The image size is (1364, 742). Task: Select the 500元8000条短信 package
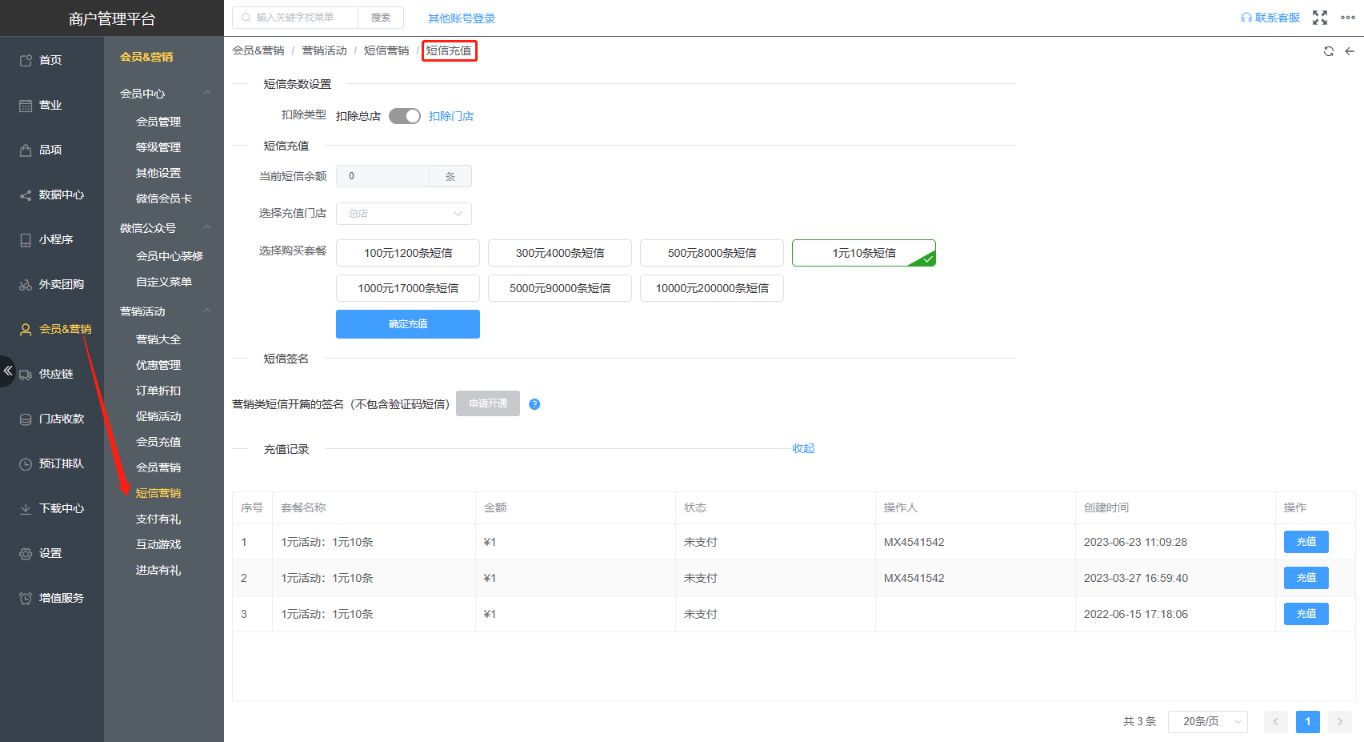tap(712, 253)
